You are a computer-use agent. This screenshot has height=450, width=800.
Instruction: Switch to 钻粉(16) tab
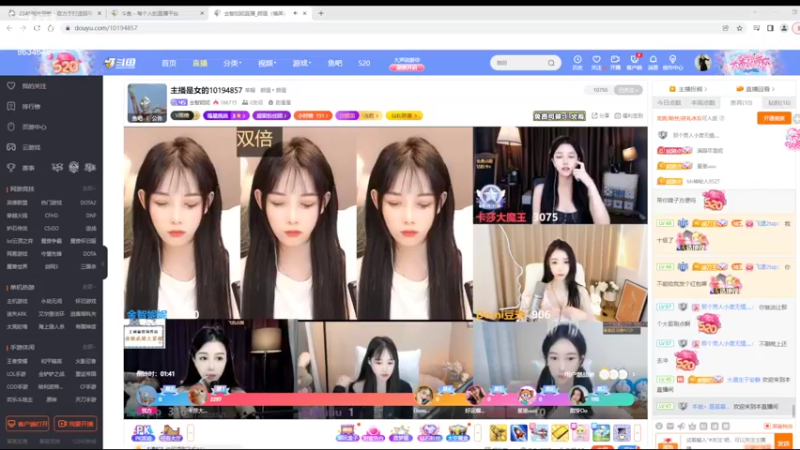779,103
